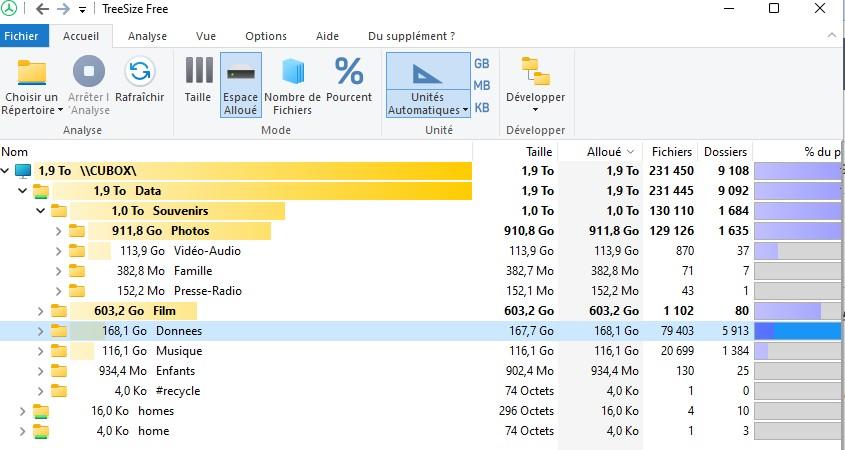Click the Rafraîchir refresh icon

click(139, 72)
